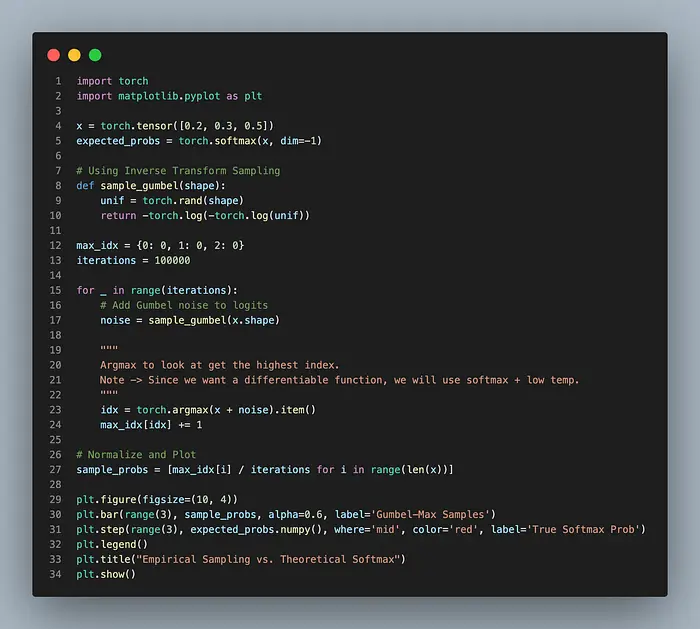
Task: Click line number 13 in the gutter
Action: pyautogui.click(x=55, y=260)
